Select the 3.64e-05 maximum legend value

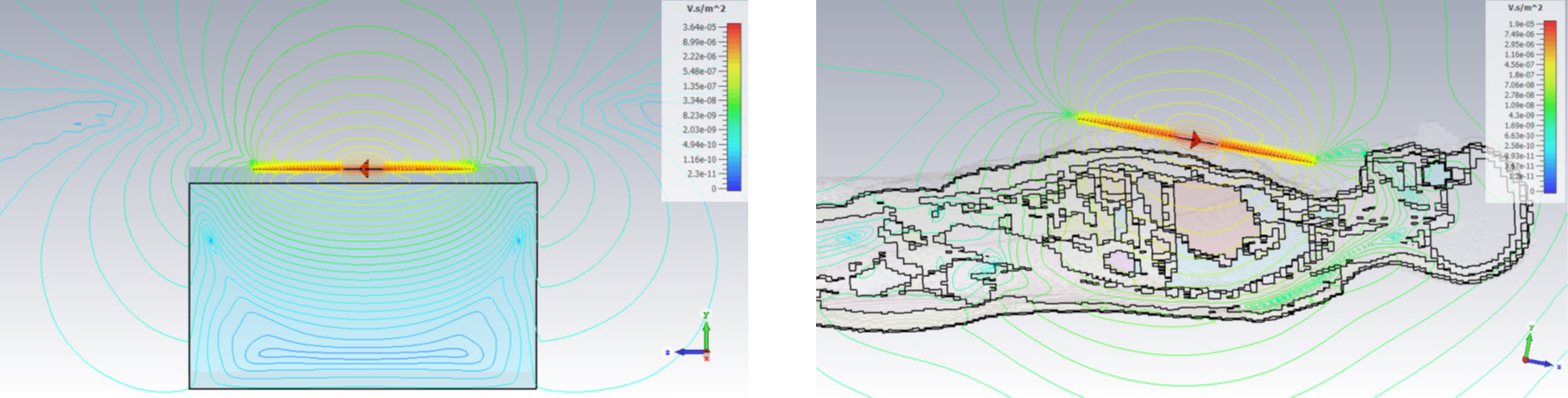(699, 27)
